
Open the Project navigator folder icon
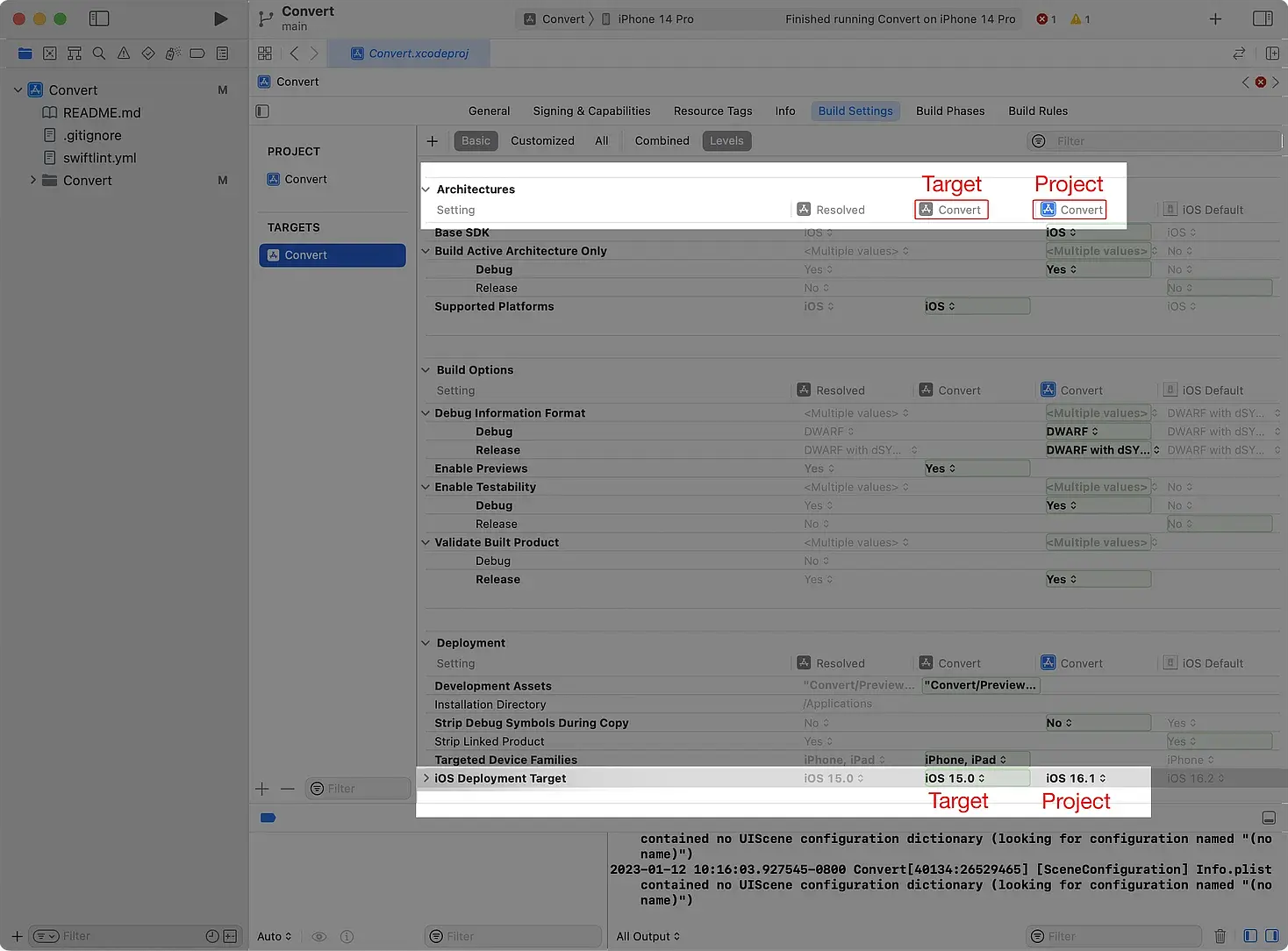point(25,54)
